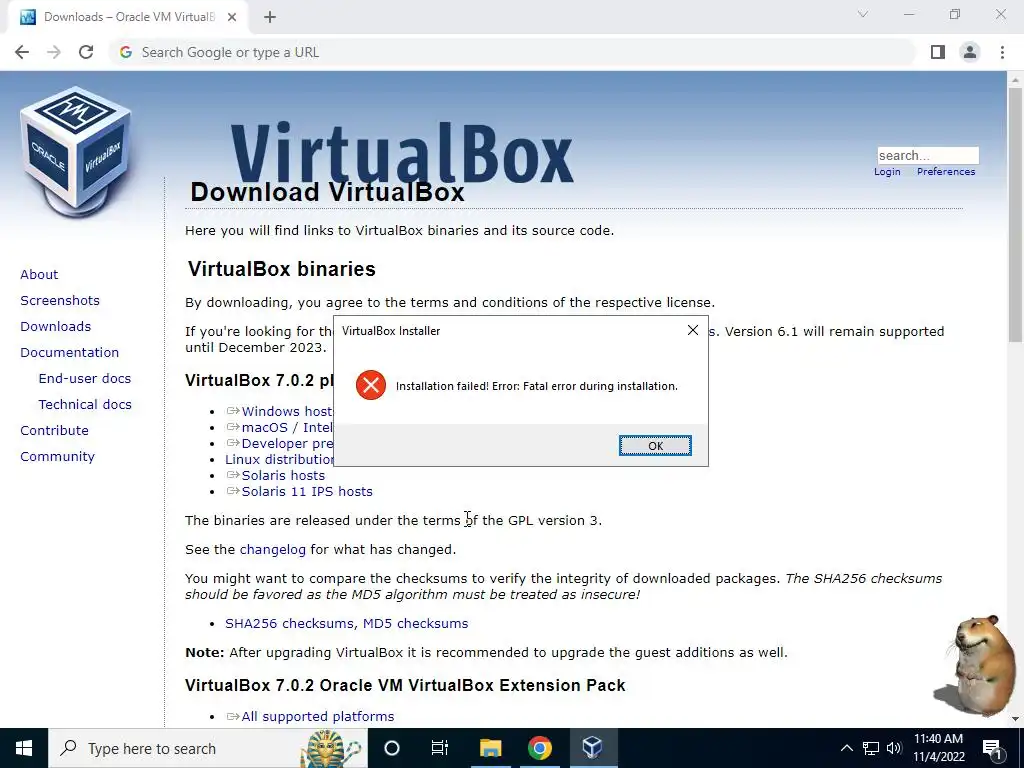Go back to the previous browser page
This screenshot has height=768, width=1024.
pos(22,52)
